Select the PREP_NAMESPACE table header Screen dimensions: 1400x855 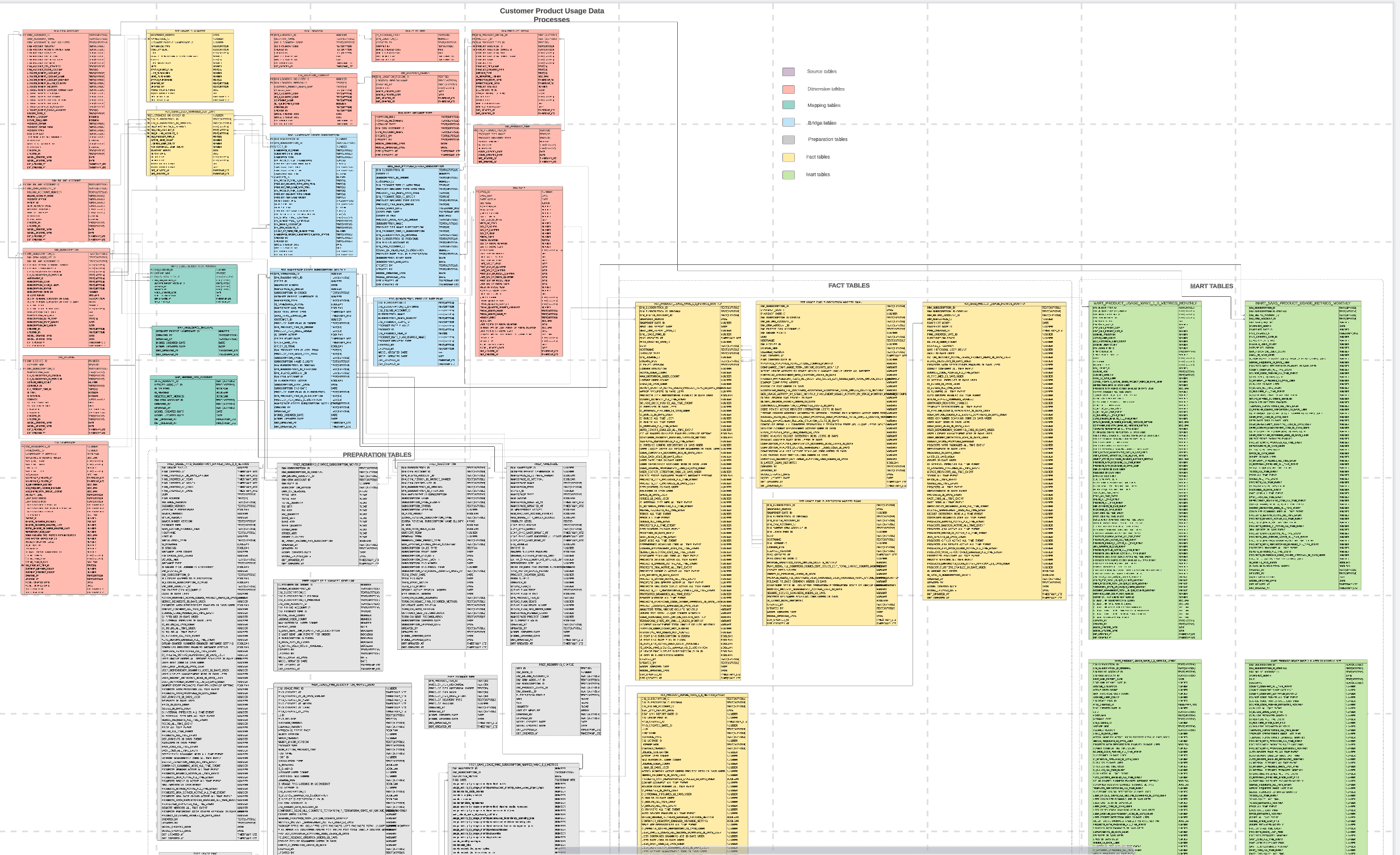tap(546, 464)
